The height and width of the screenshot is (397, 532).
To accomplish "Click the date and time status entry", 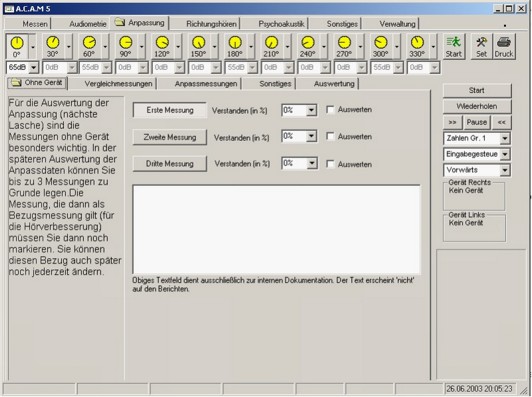I will coord(479,389).
